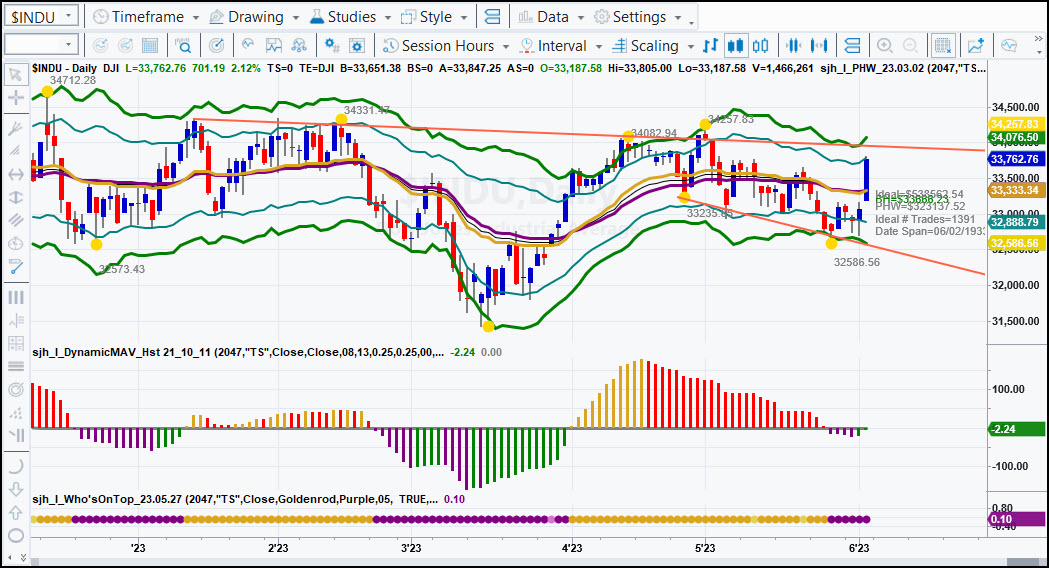
Task: Click the 4'23 date label on time axis
Action: pyautogui.click(x=571, y=548)
